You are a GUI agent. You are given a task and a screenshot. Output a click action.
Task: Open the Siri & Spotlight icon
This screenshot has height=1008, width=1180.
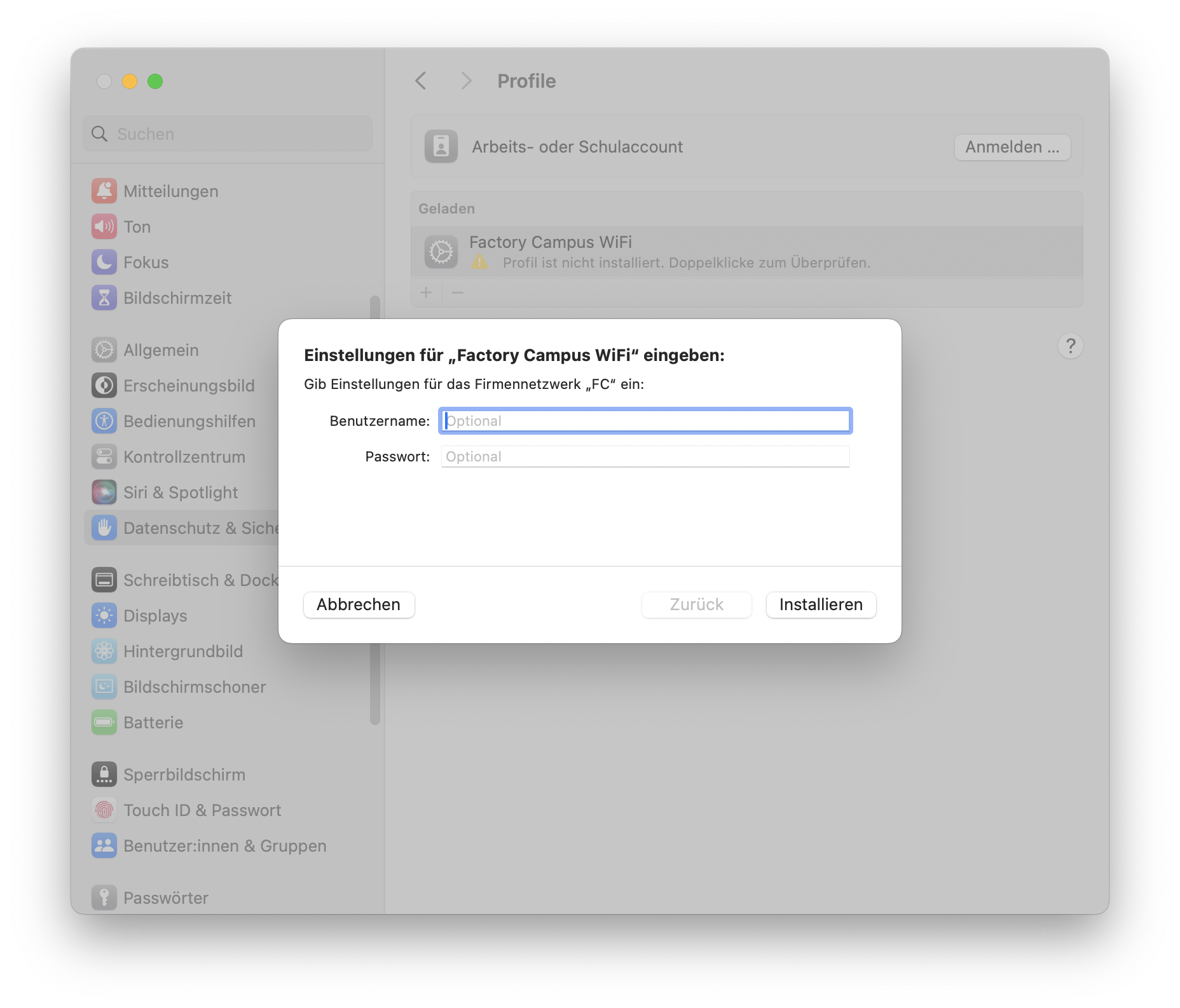tap(104, 492)
